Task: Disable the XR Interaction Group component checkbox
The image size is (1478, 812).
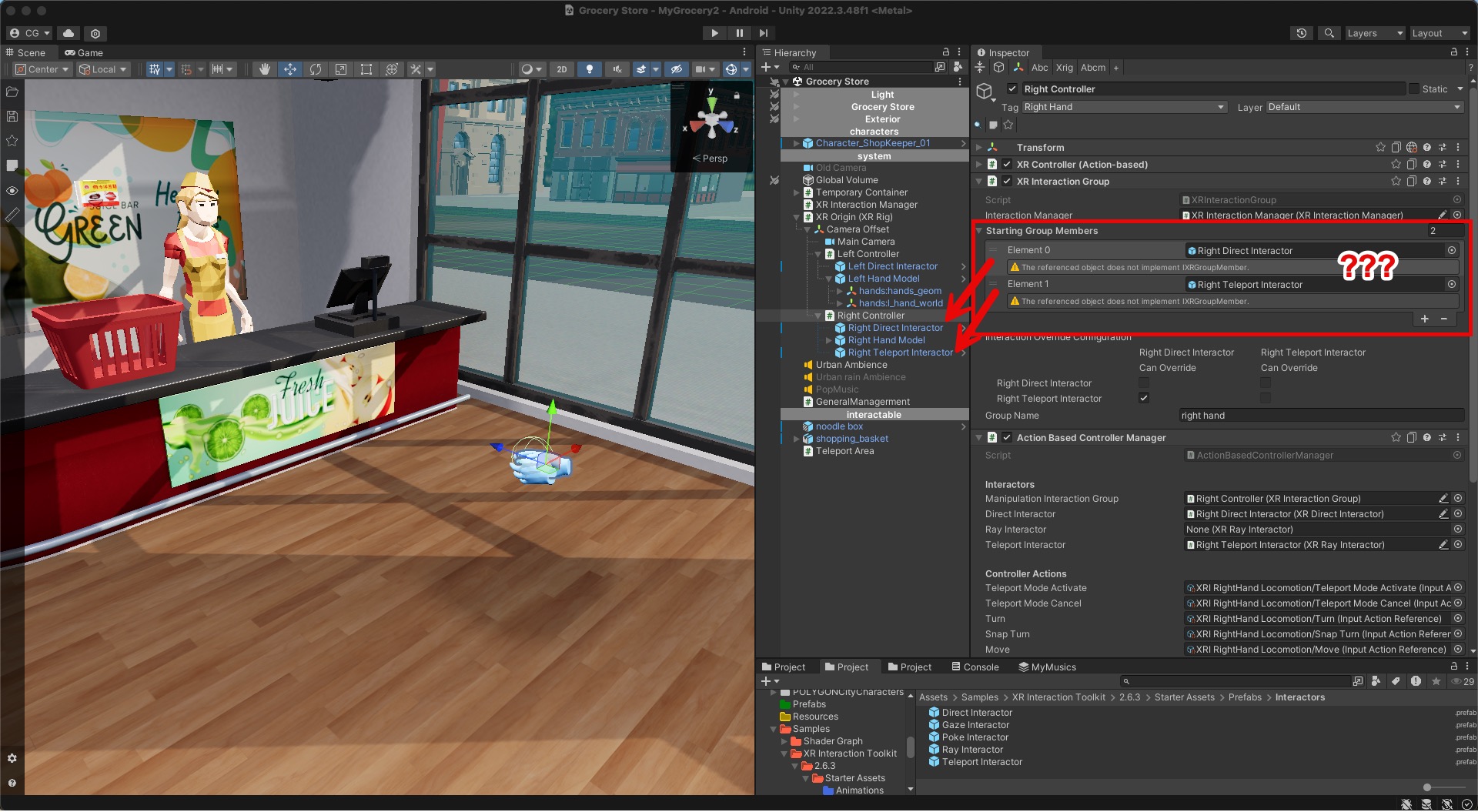Action: point(1007,182)
